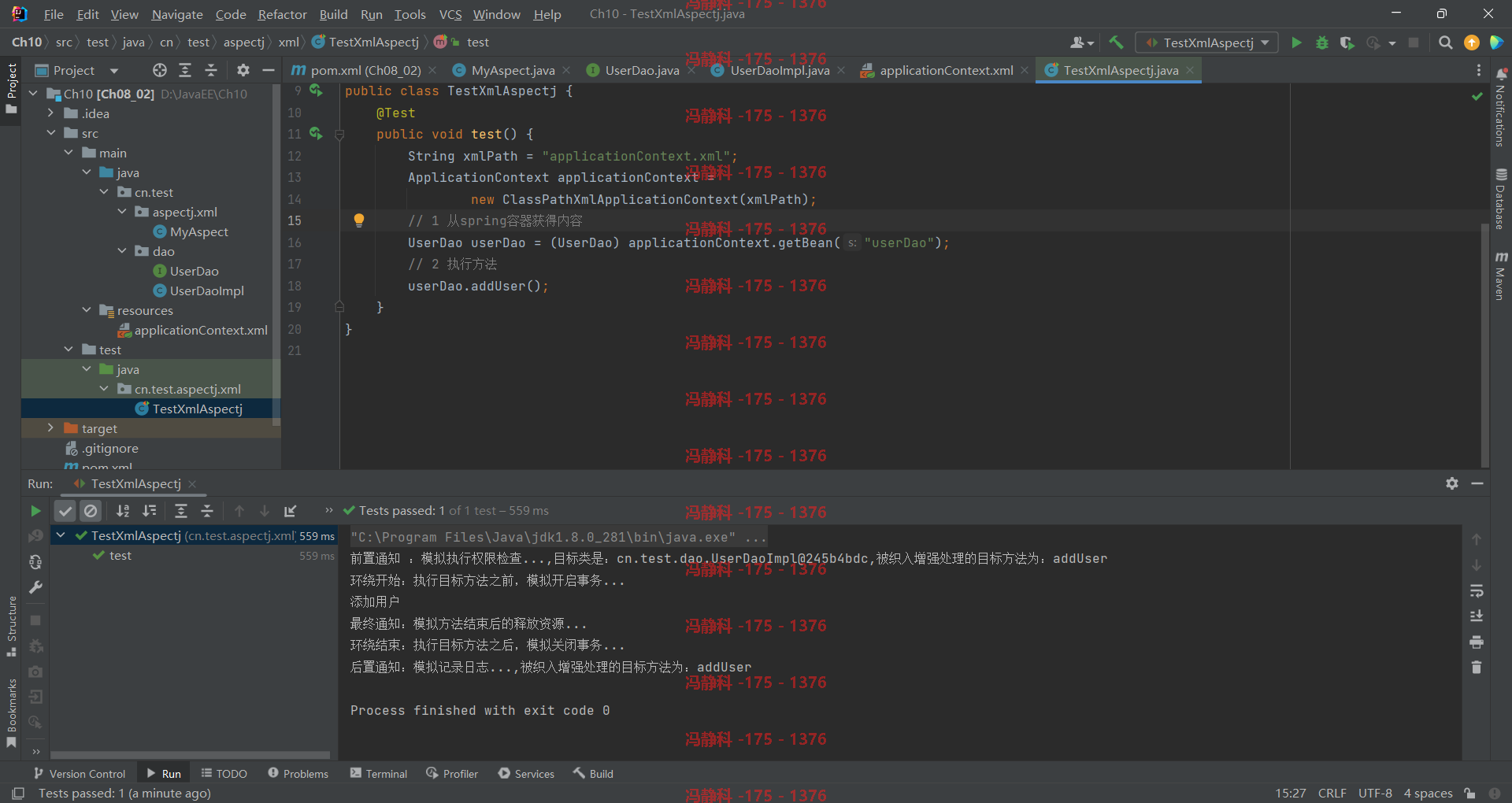The image size is (1512, 803).
Task: Start debugging with the bug icon
Action: click(x=1321, y=43)
